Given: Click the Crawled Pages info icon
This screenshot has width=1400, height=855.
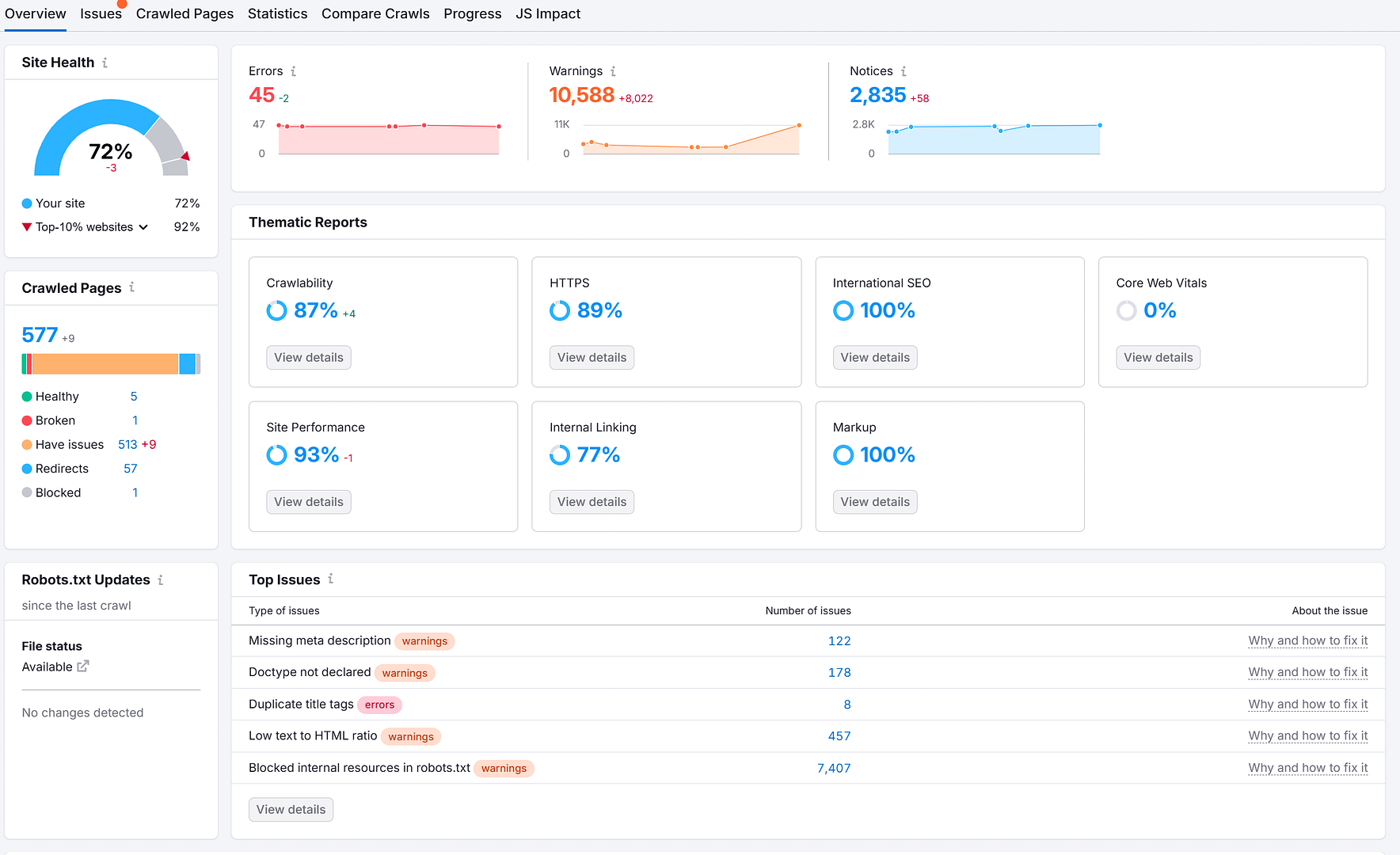Looking at the screenshot, I should [131, 287].
